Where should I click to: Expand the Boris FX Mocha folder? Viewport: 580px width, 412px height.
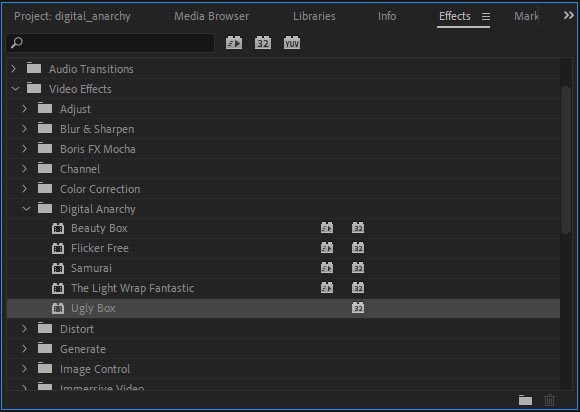[24, 149]
